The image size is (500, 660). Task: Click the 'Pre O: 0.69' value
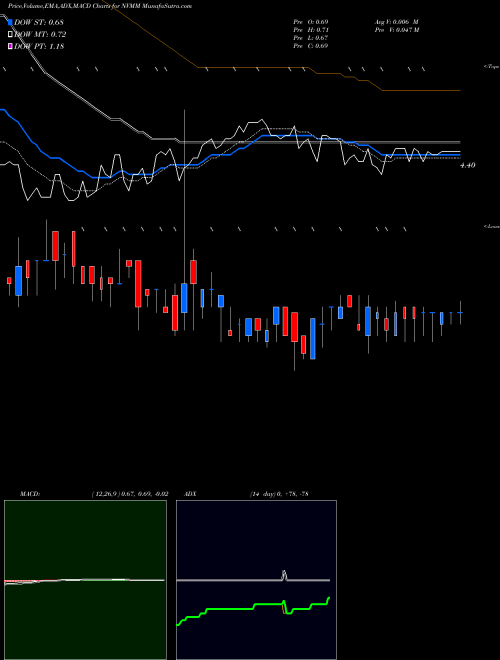311,22
